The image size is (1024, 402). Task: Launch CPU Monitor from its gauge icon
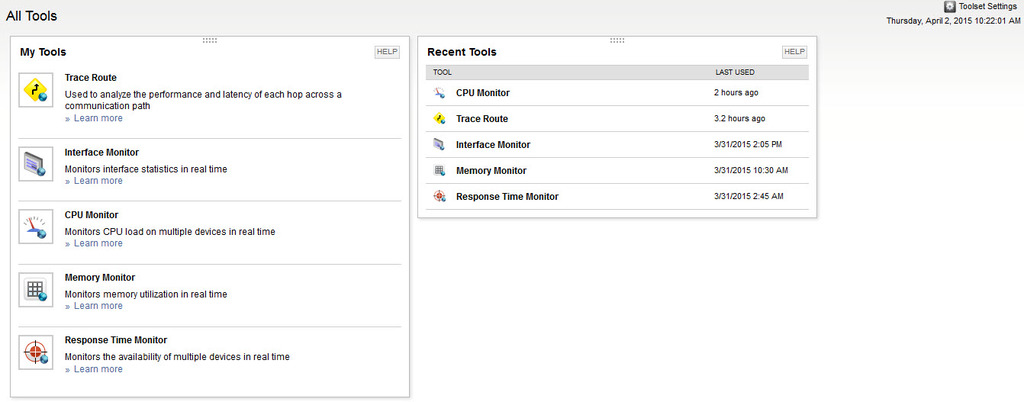point(36,227)
